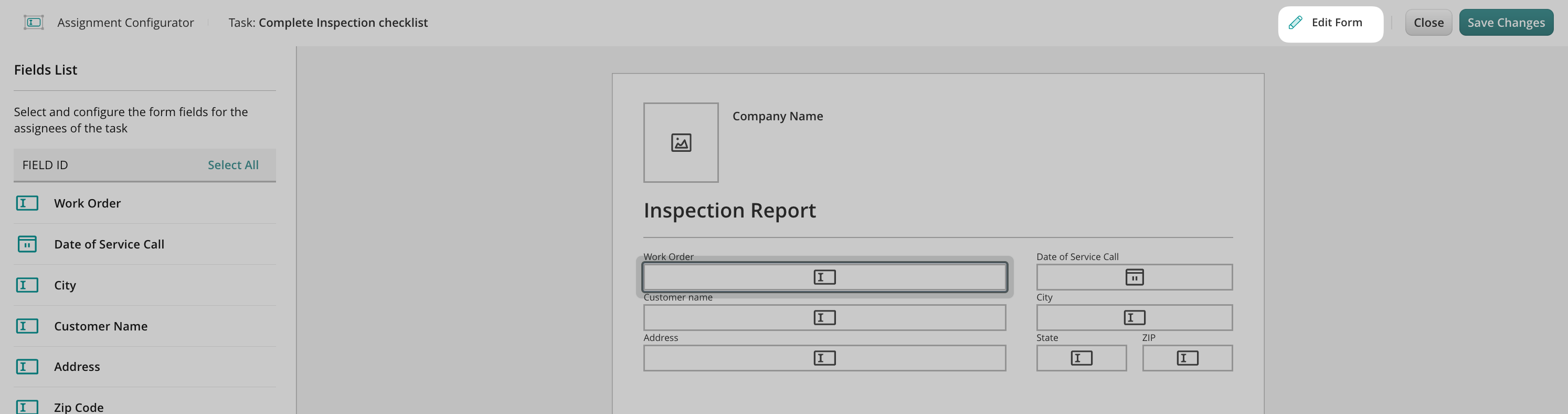
Task: Select Work Order in the Fields List
Action: point(87,203)
